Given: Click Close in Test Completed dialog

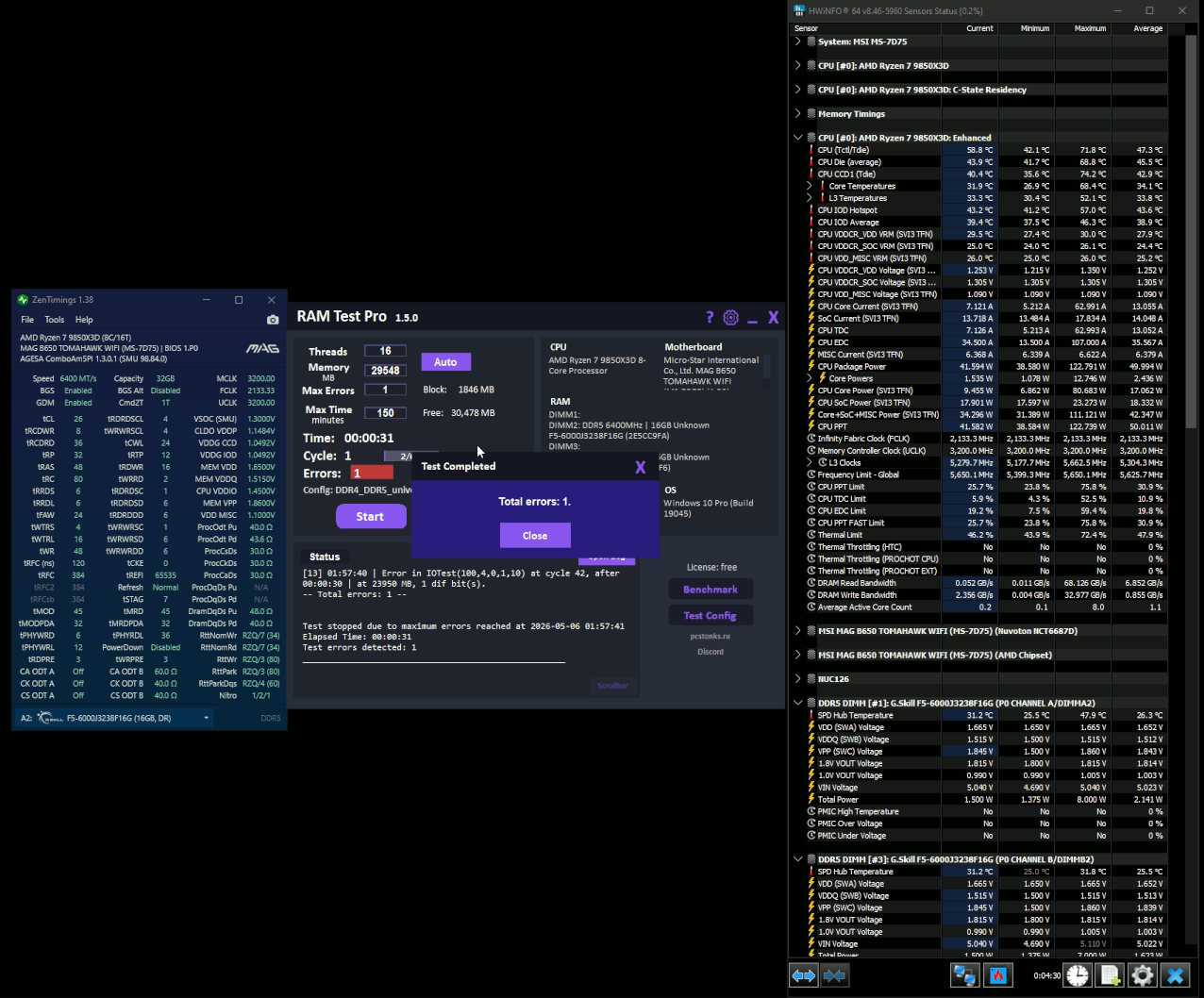Looking at the screenshot, I should coord(535,536).
